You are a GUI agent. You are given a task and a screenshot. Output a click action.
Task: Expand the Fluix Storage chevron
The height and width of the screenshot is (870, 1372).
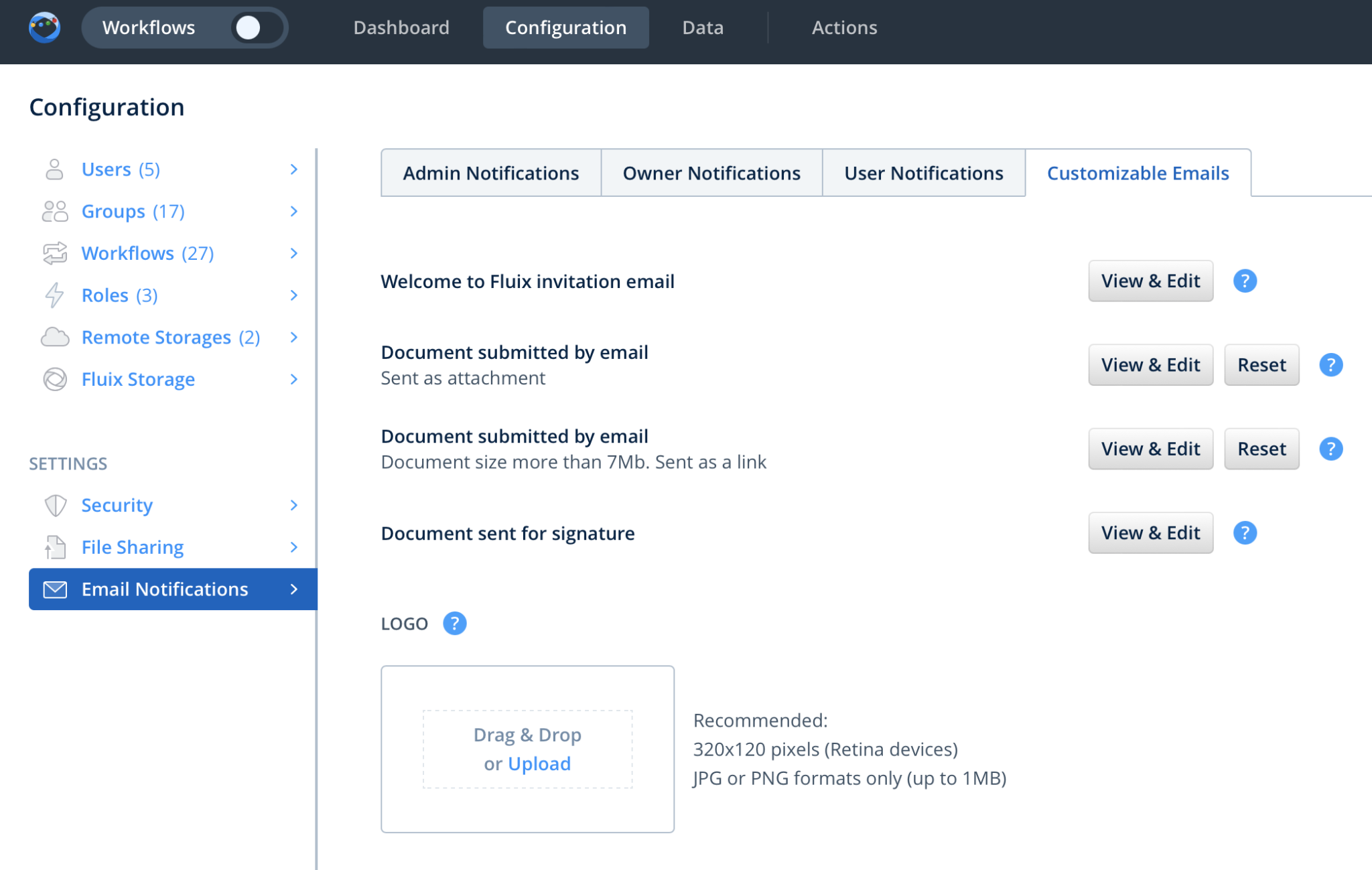pyautogui.click(x=293, y=379)
